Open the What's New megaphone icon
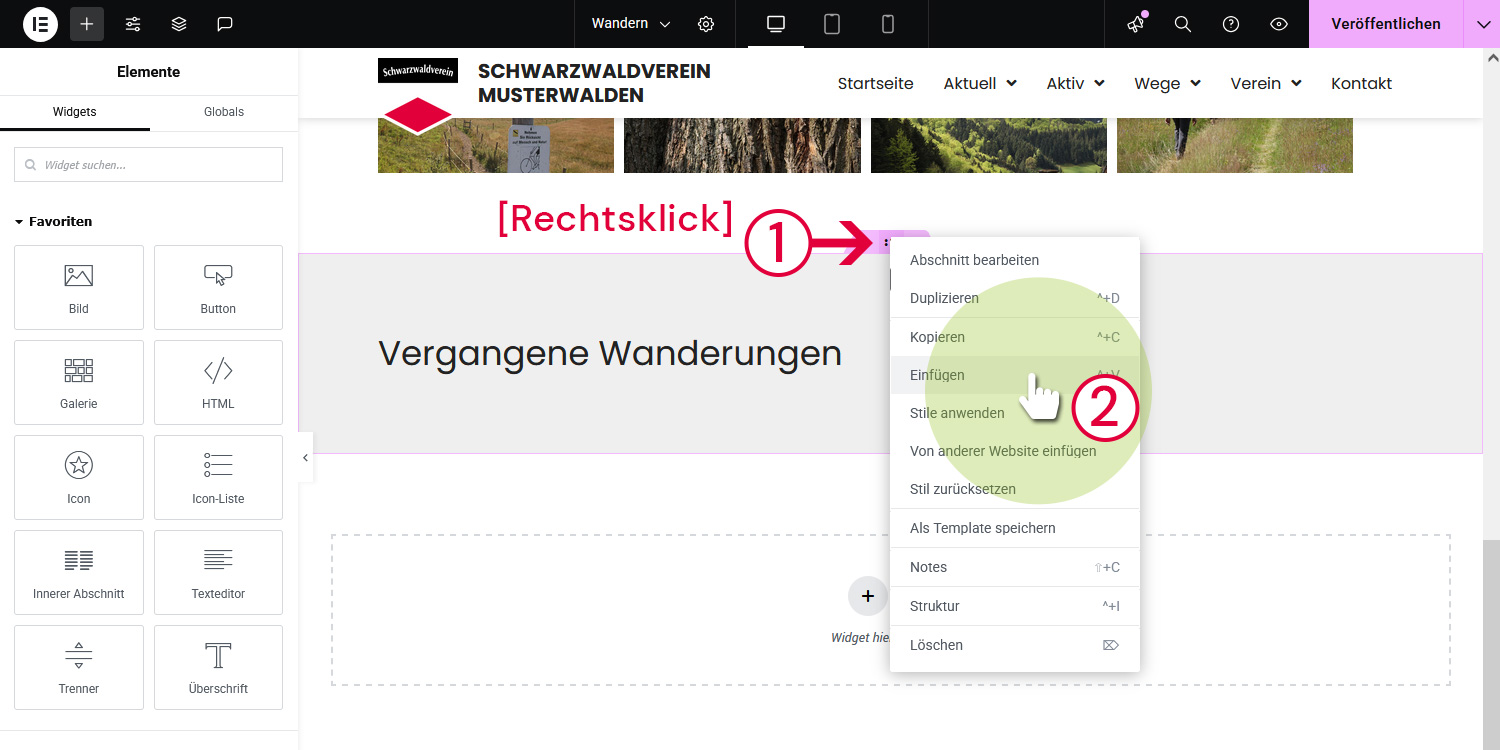The width and height of the screenshot is (1500, 750). click(1135, 24)
